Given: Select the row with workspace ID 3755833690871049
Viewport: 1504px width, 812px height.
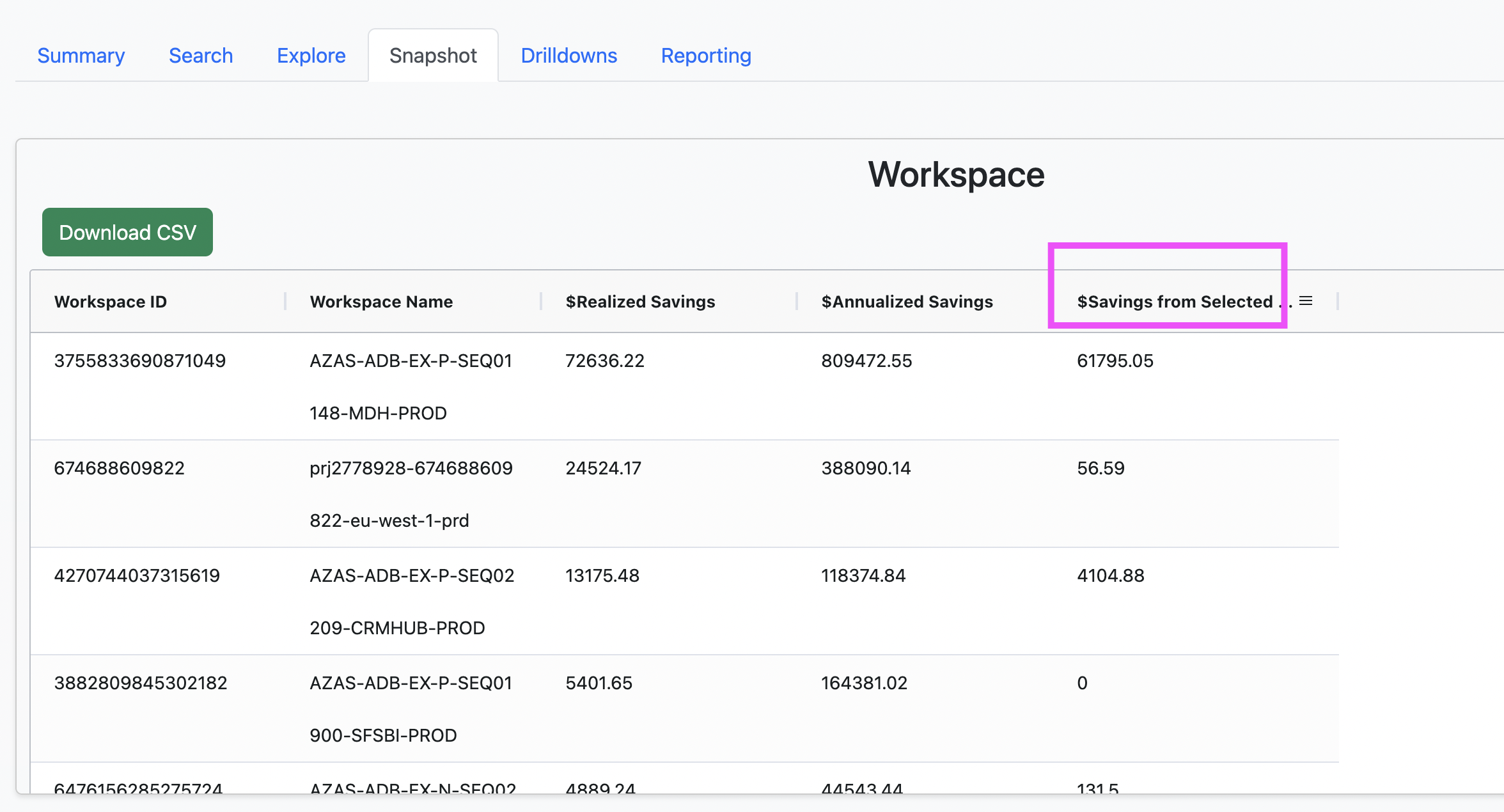Looking at the screenshot, I should coord(684,386).
